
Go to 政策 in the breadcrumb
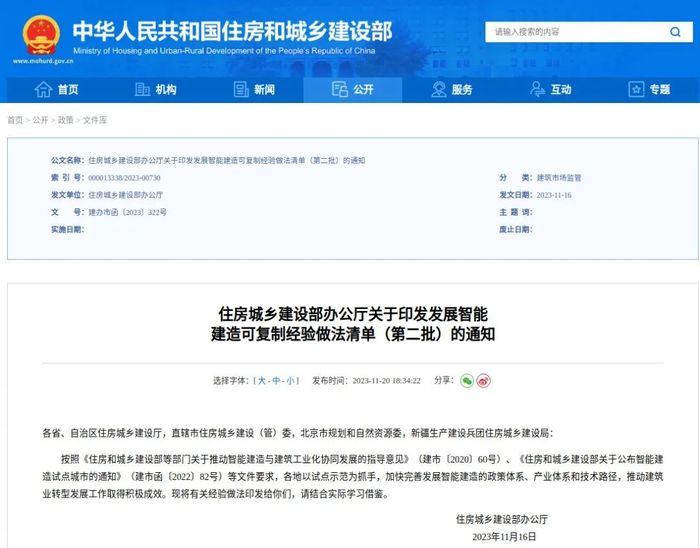[65, 120]
